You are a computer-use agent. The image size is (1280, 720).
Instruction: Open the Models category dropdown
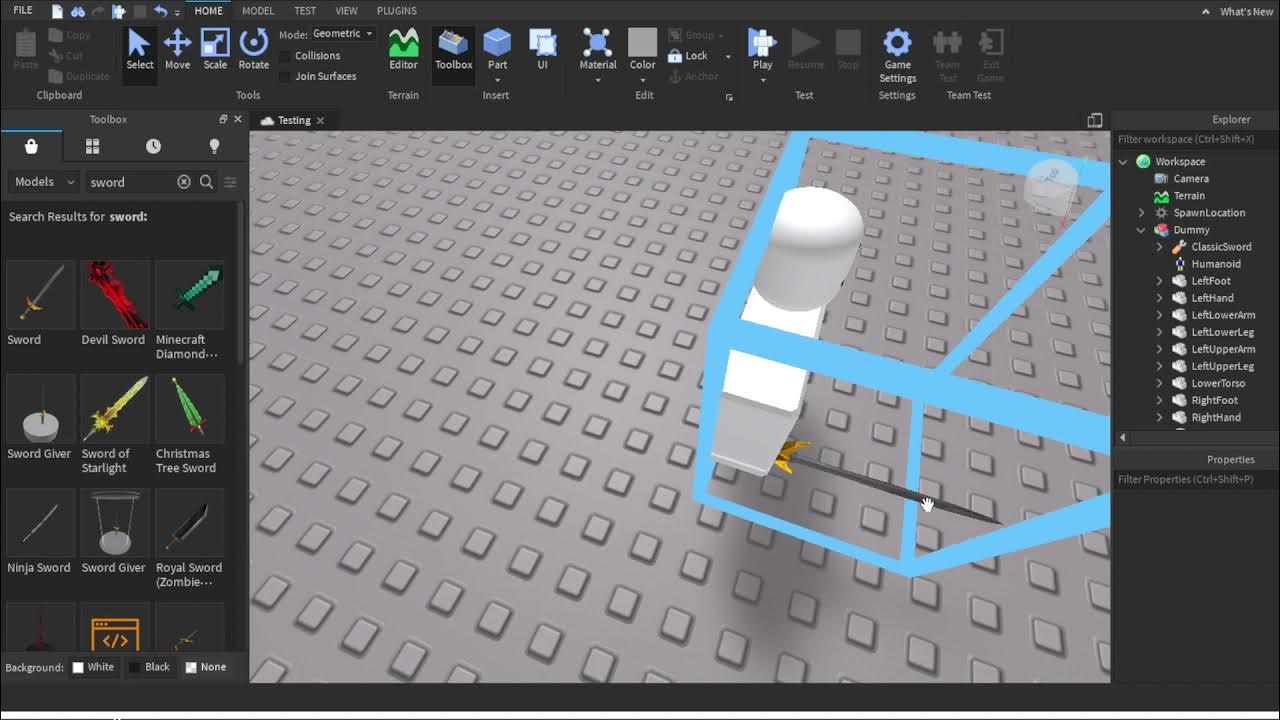[44, 182]
